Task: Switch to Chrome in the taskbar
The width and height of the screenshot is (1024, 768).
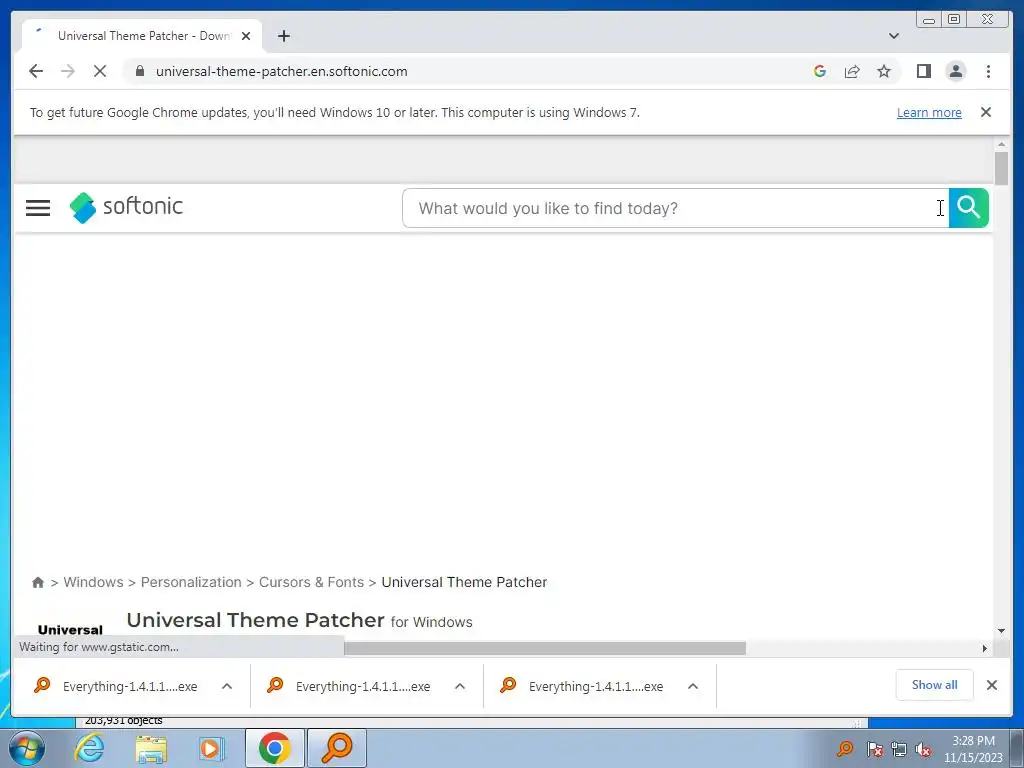Action: (x=274, y=748)
